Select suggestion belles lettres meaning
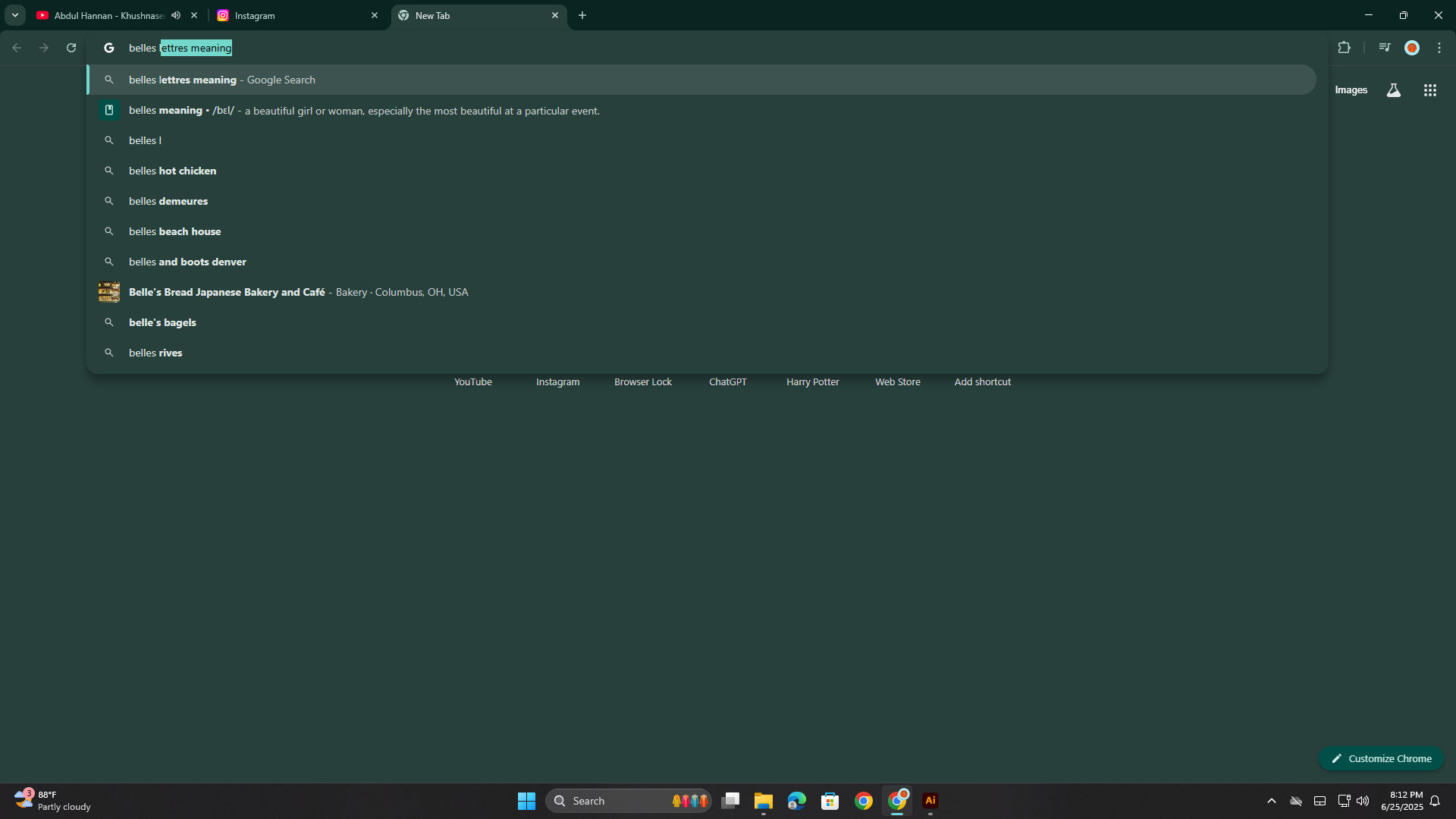1456x819 pixels. pyautogui.click(x=701, y=80)
